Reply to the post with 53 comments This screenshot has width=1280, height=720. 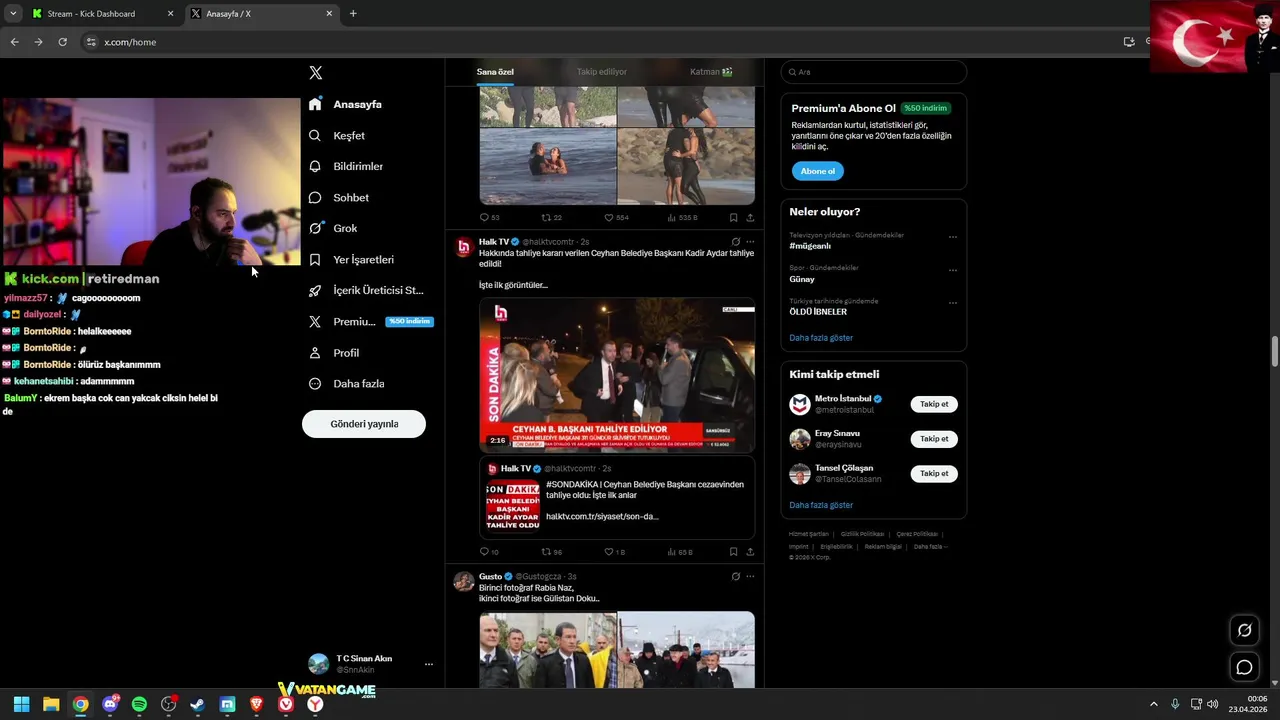[489, 217]
